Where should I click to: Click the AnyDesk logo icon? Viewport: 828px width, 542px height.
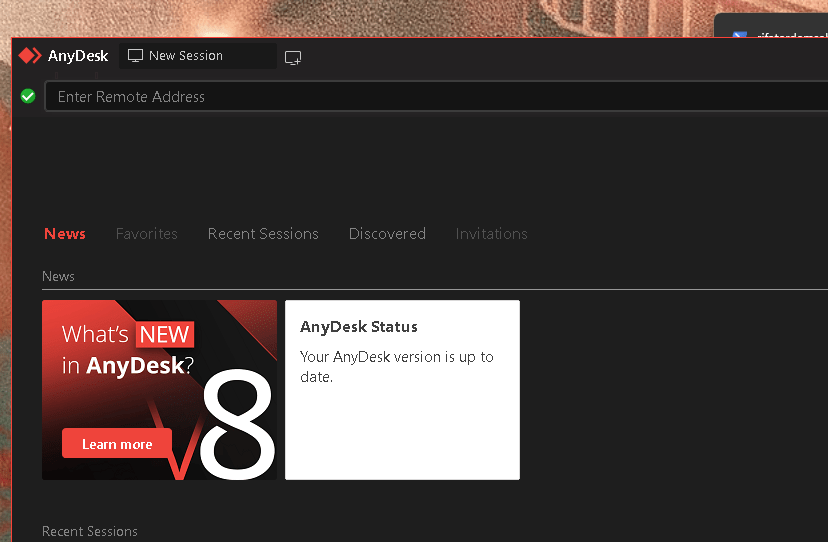[x=30, y=55]
